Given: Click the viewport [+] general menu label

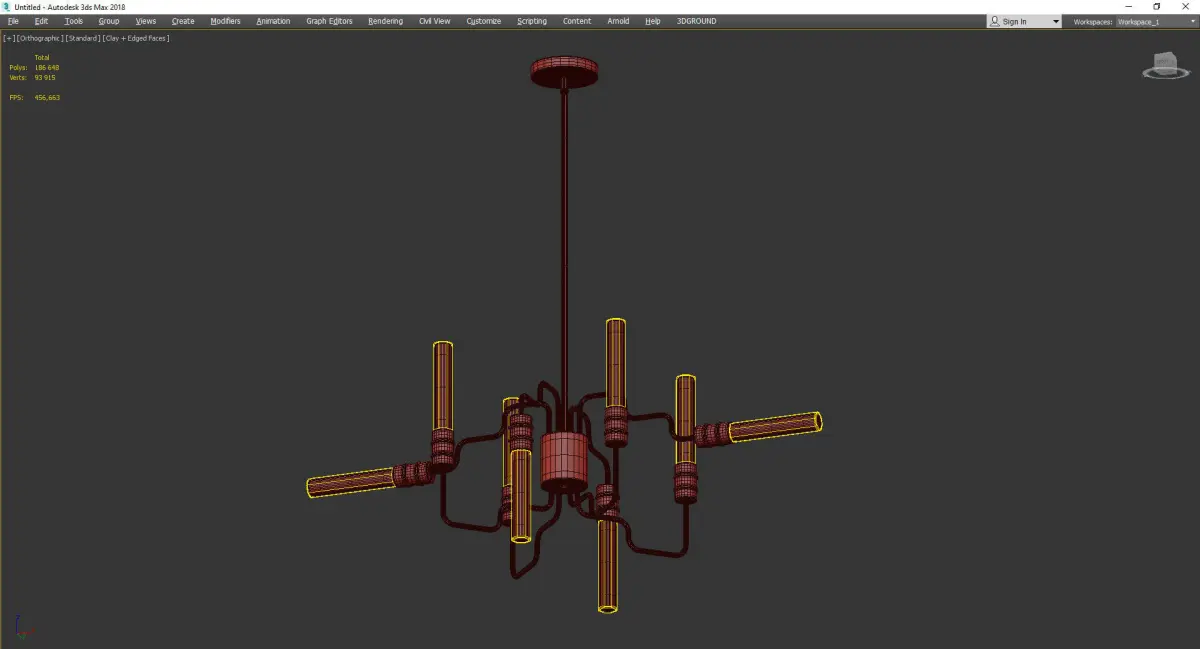Looking at the screenshot, I should [x=9, y=38].
